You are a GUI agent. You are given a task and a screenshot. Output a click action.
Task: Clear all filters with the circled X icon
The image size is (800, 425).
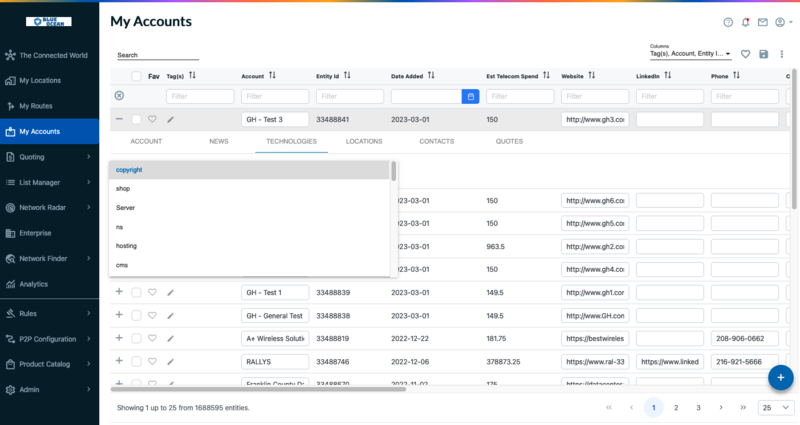pos(119,96)
